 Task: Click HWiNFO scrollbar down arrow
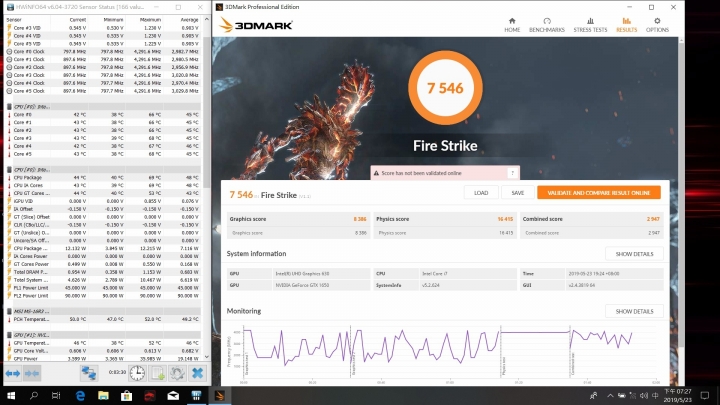(207, 357)
